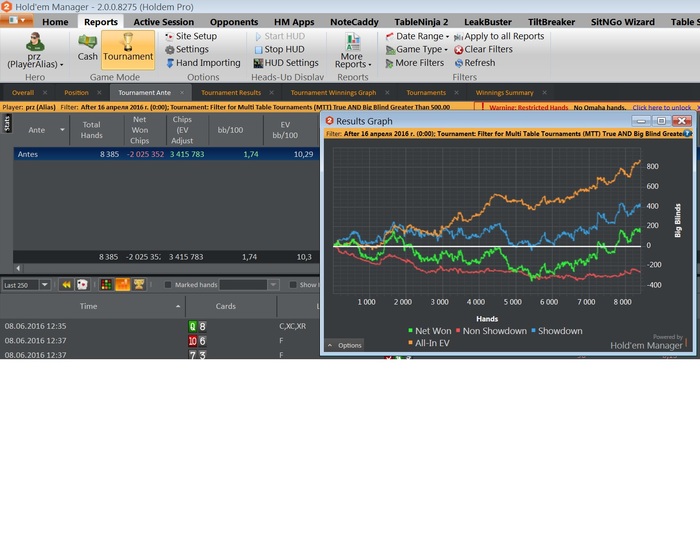The width and height of the screenshot is (700, 549).
Task: Click the trophy icon in hands toolbar
Action: (139, 285)
